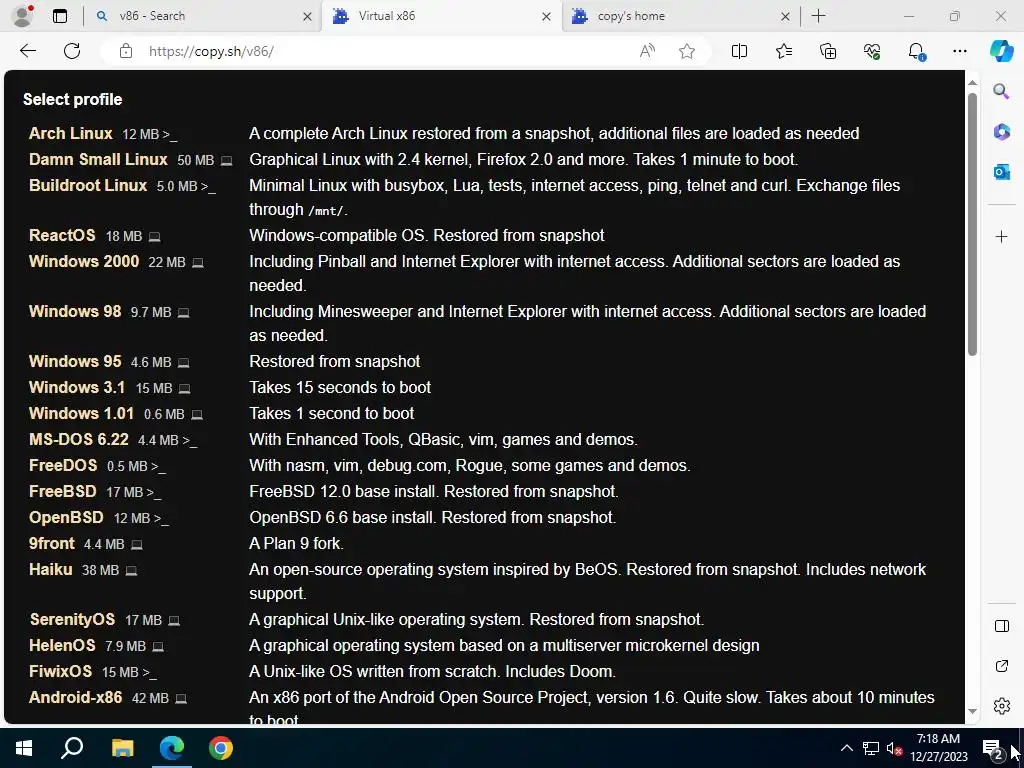Open muted volume tray icon
Screen dimensions: 1024x768
pos(894,748)
